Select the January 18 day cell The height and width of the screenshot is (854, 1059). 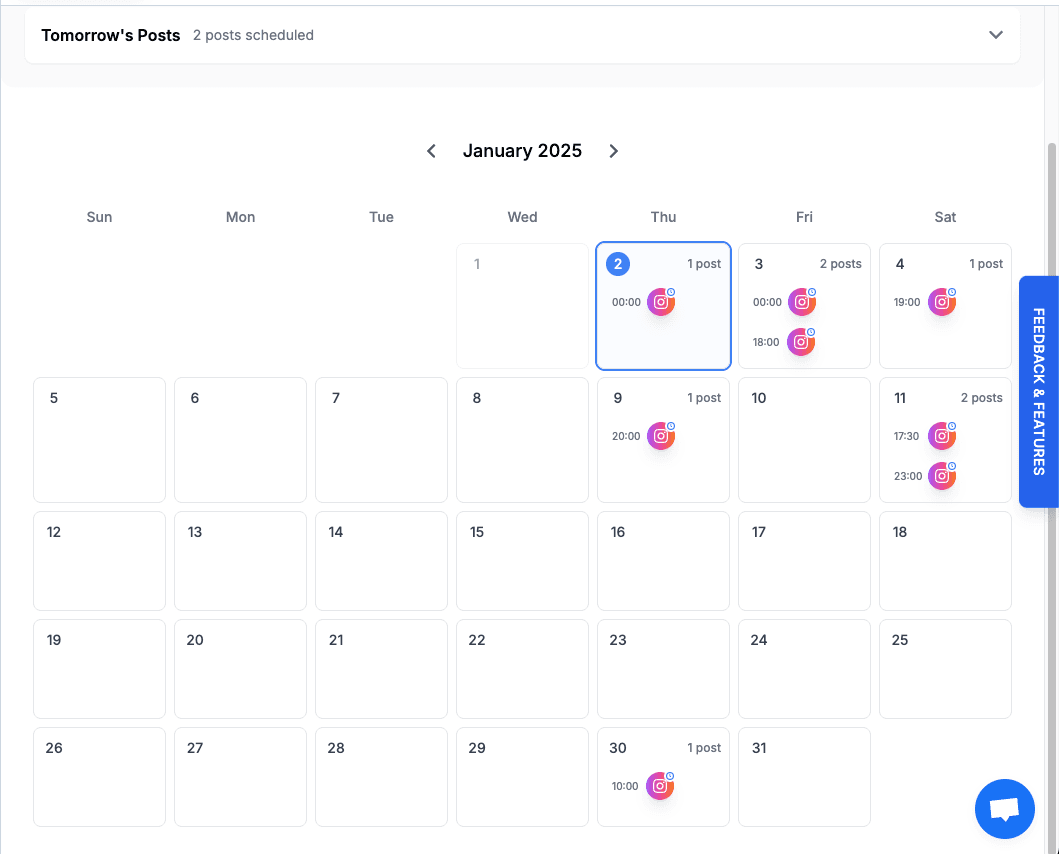946,561
